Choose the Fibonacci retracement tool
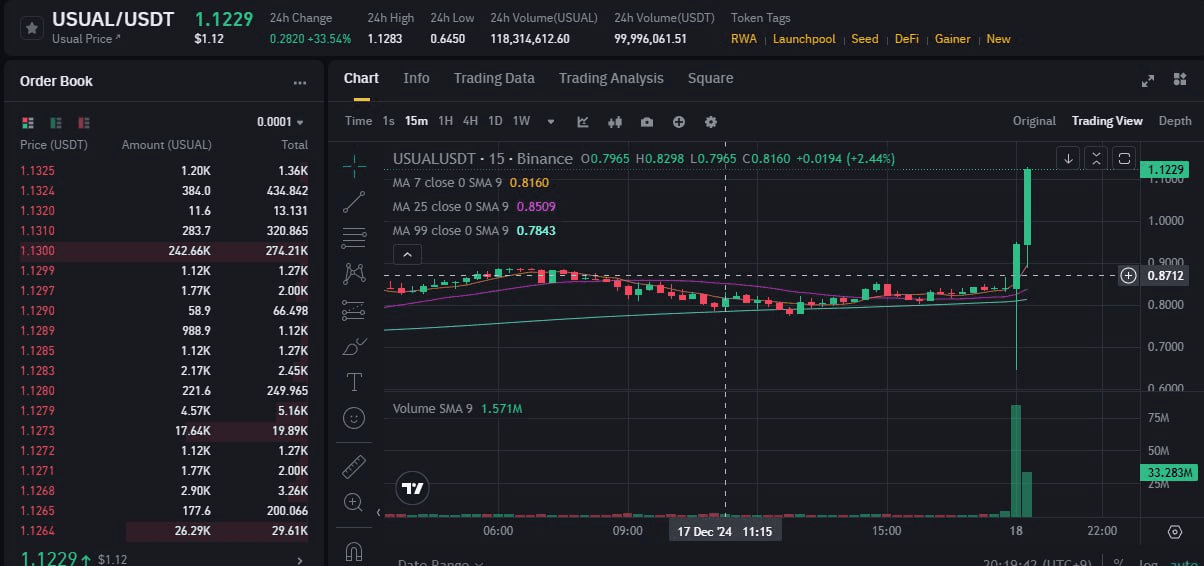1204x566 pixels. coord(354,238)
